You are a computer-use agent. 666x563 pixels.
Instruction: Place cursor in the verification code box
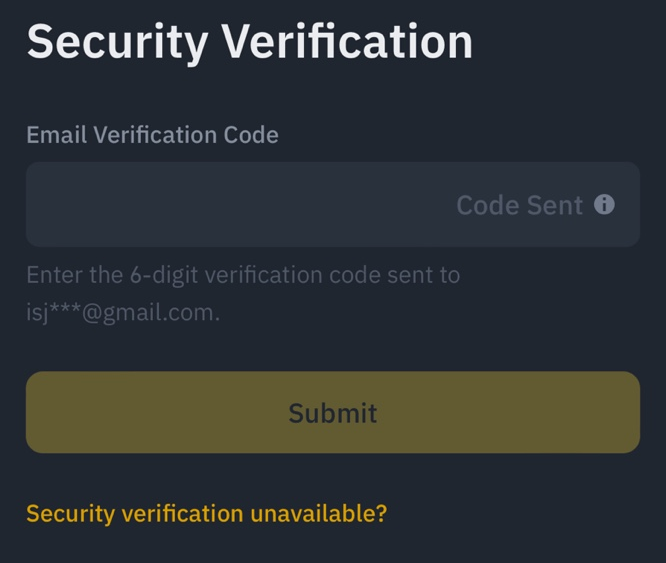coord(333,204)
